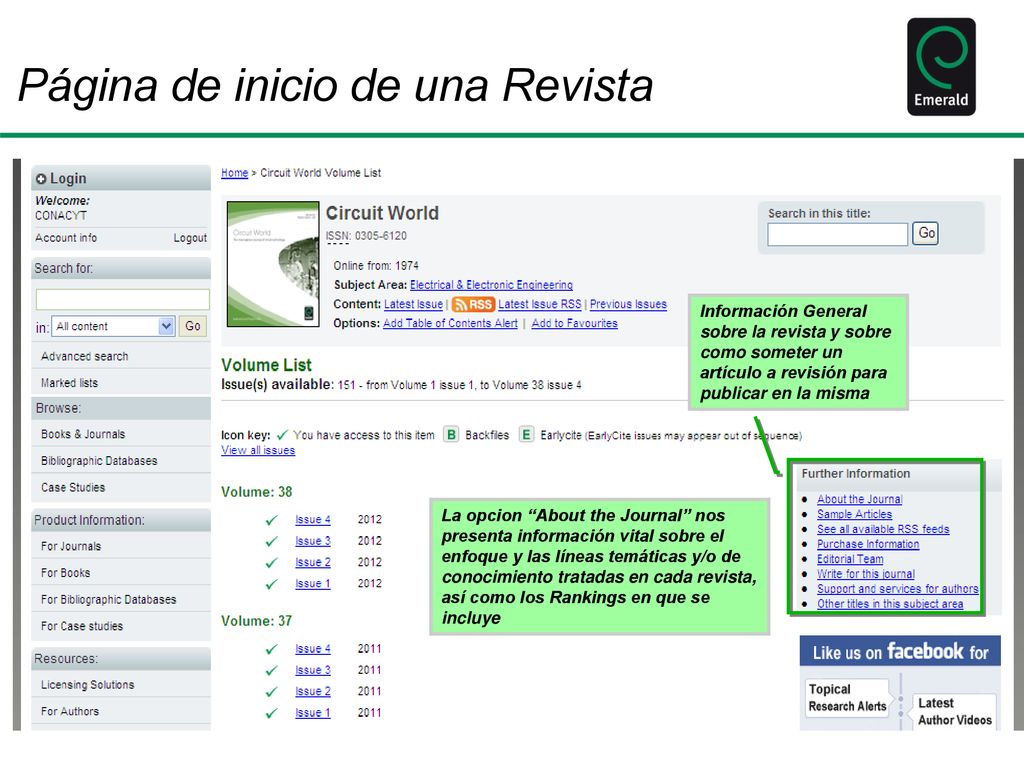Click View all issues link
Image resolution: width=1024 pixels, height=768 pixels.
[x=258, y=451]
